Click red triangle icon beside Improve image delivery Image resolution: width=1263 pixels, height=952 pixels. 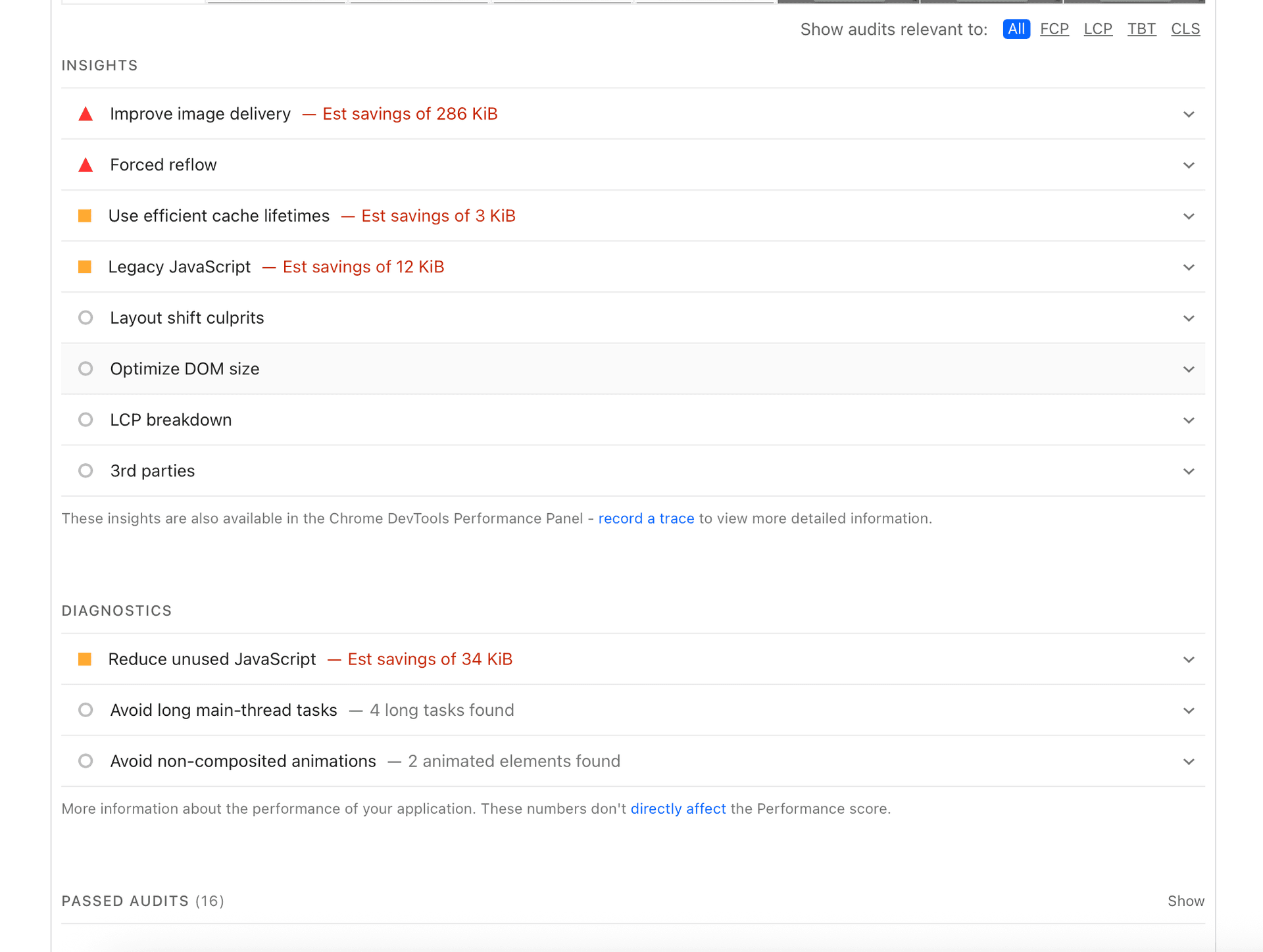tap(86, 114)
